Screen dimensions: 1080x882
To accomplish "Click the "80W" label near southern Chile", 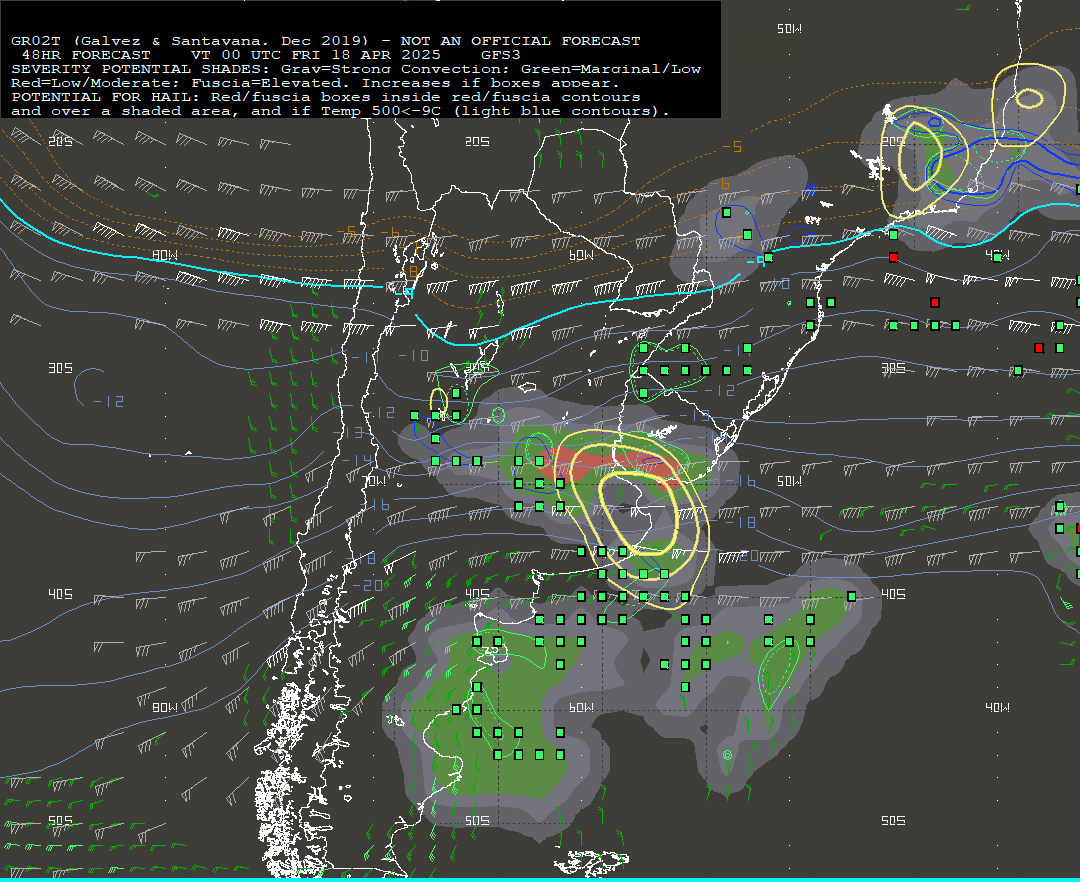I will point(165,707).
